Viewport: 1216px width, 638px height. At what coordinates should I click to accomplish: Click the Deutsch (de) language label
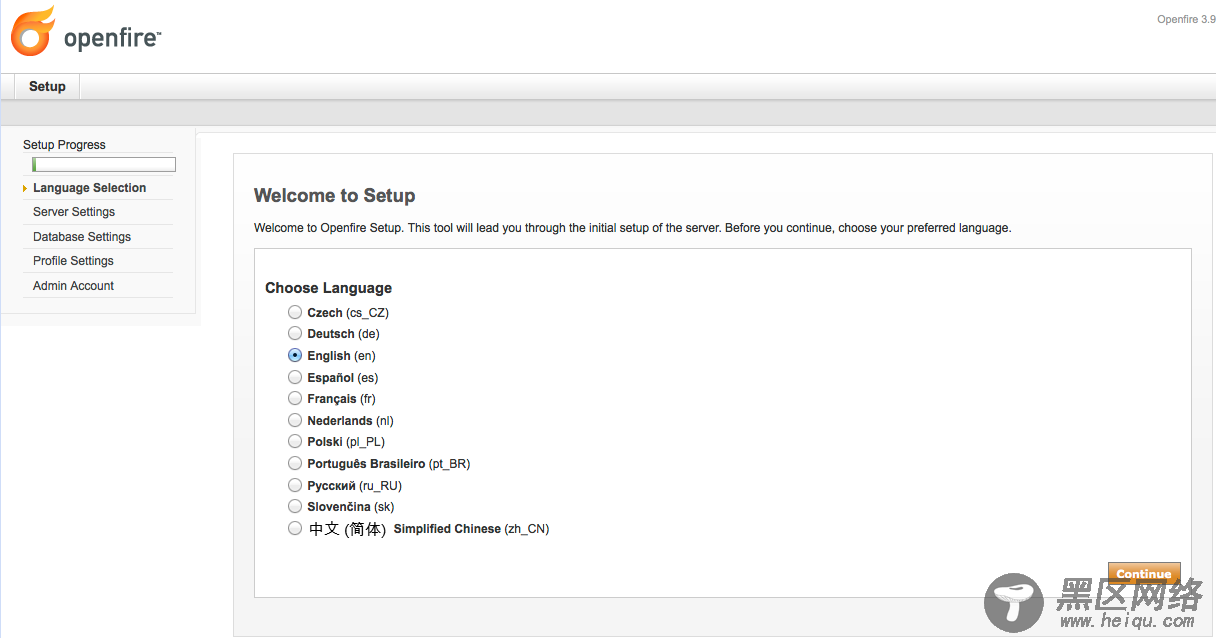tap(343, 334)
